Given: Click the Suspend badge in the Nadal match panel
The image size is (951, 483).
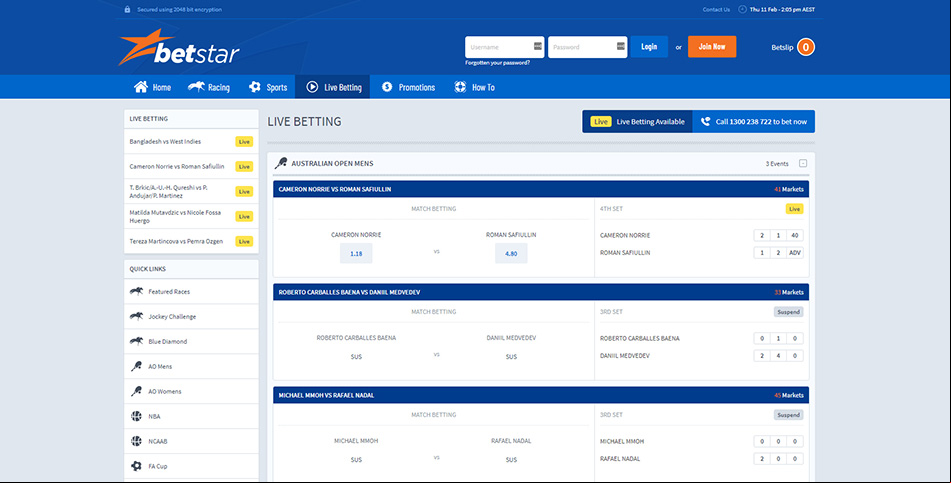Looking at the screenshot, I should click(x=788, y=415).
